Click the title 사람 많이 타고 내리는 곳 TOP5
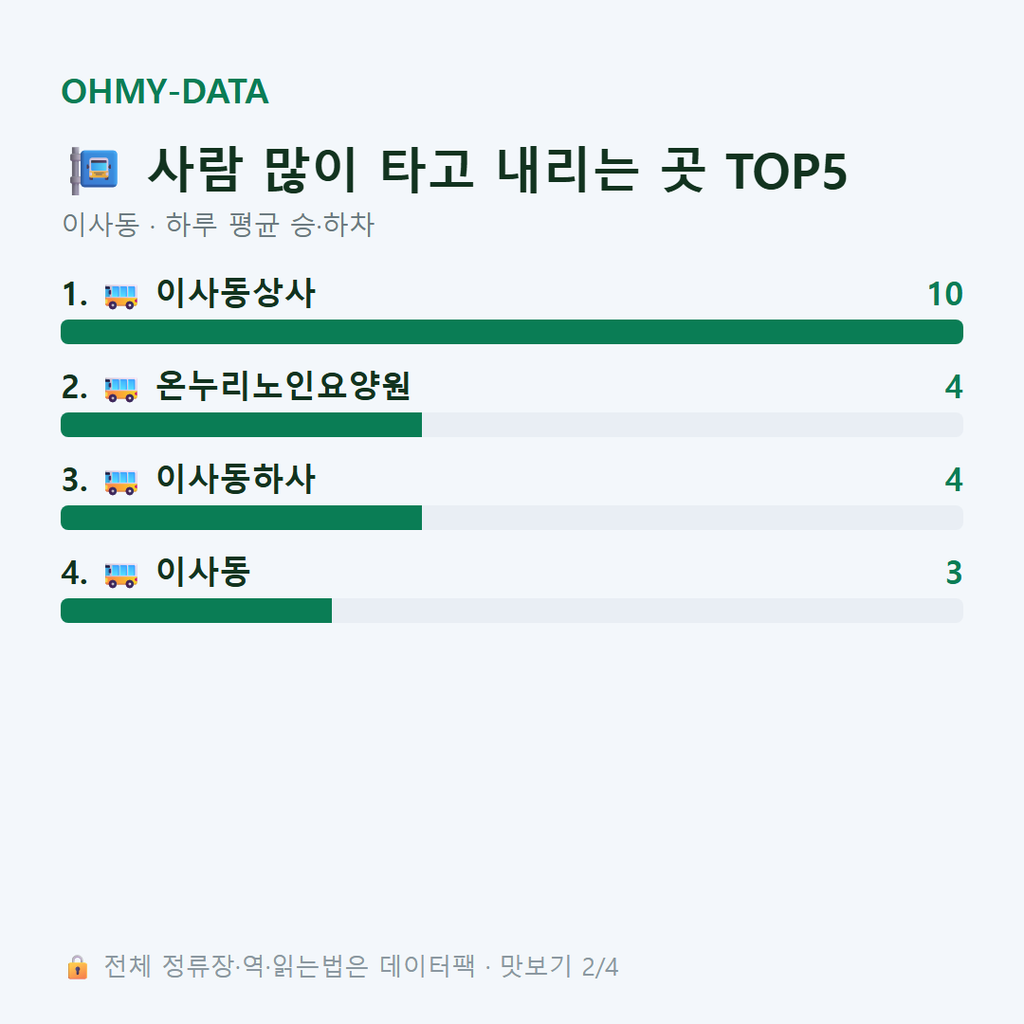1024x1024 pixels. tap(497, 170)
